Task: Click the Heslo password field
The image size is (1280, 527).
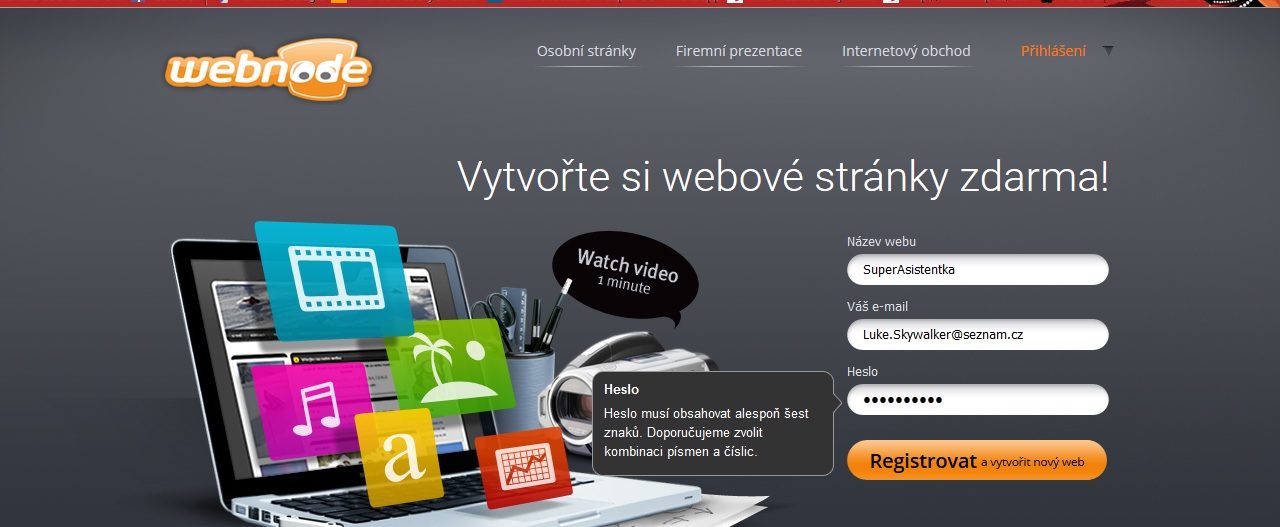Action: point(978,400)
